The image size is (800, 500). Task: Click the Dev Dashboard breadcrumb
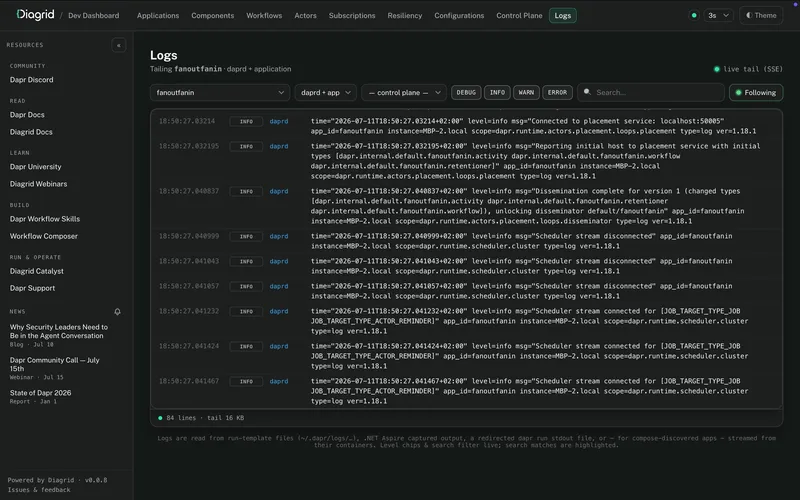click(x=94, y=15)
